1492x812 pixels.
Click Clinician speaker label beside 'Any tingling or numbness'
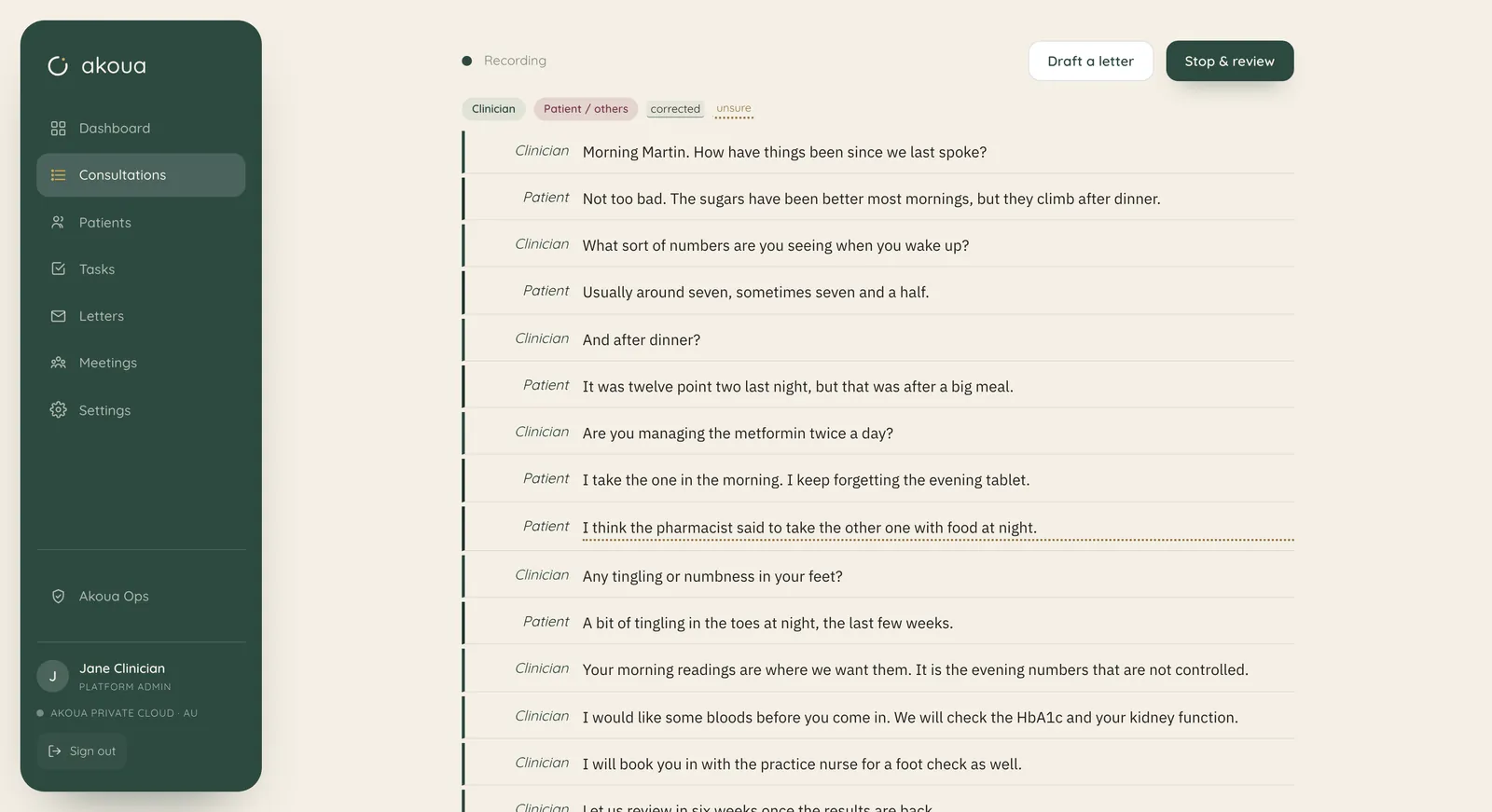(x=542, y=575)
